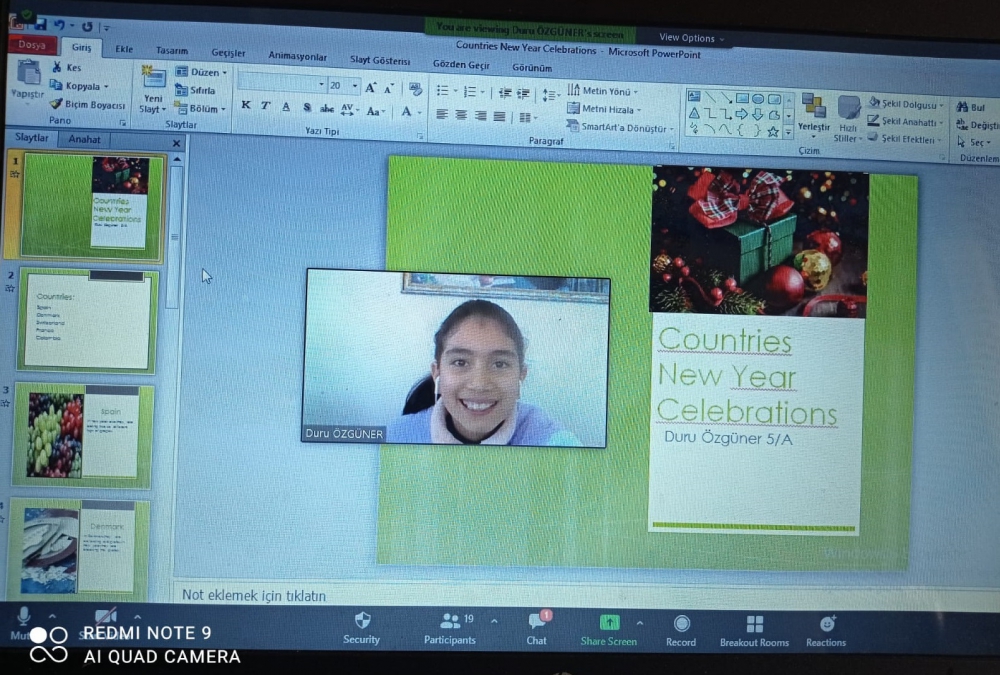Image resolution: width=1000 pixels, height=675 pixels.
Task: Start Zoom recording with Record
Action: [681, 631]
